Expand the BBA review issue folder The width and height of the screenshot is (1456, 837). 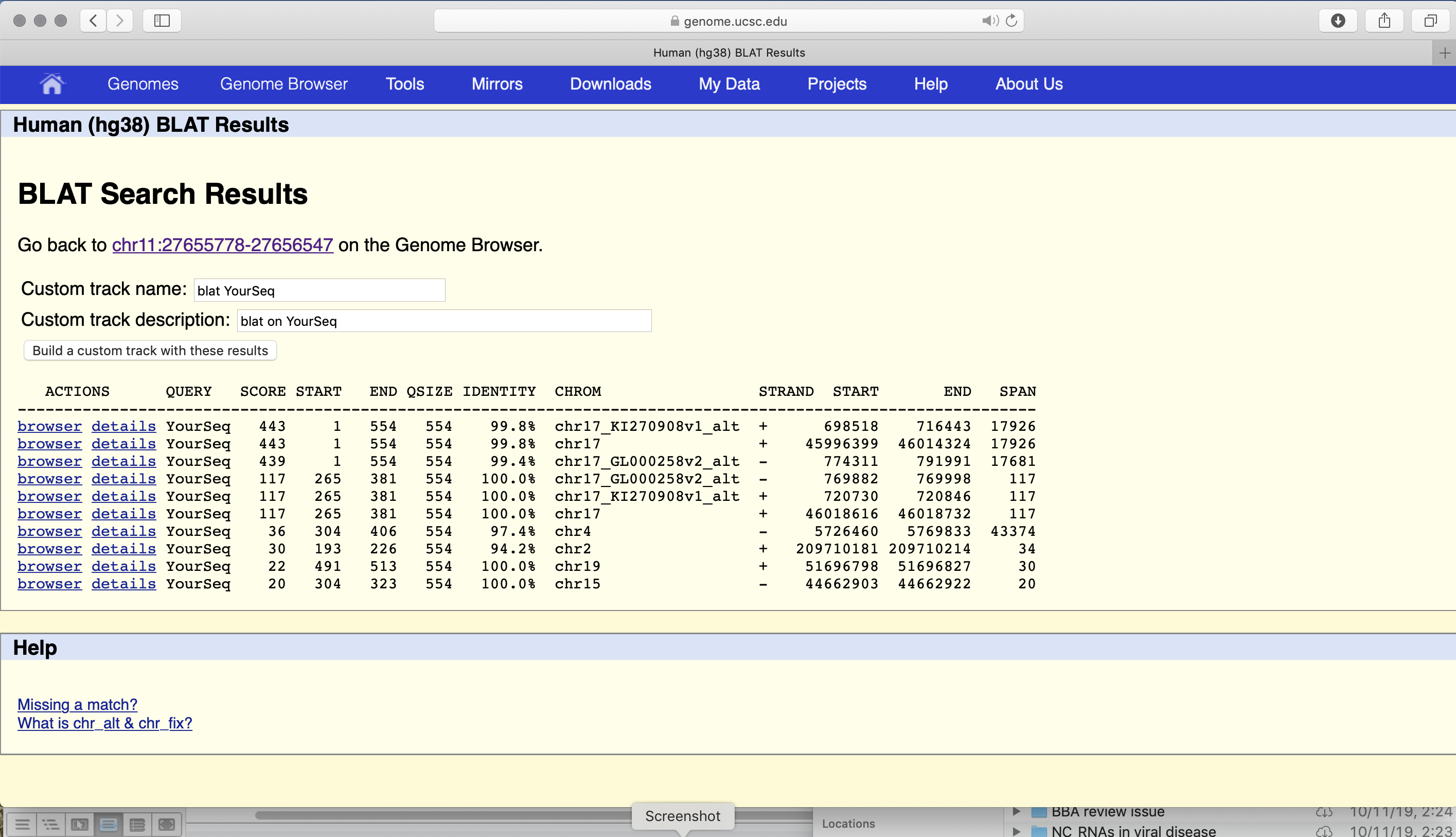[1016, 812]
